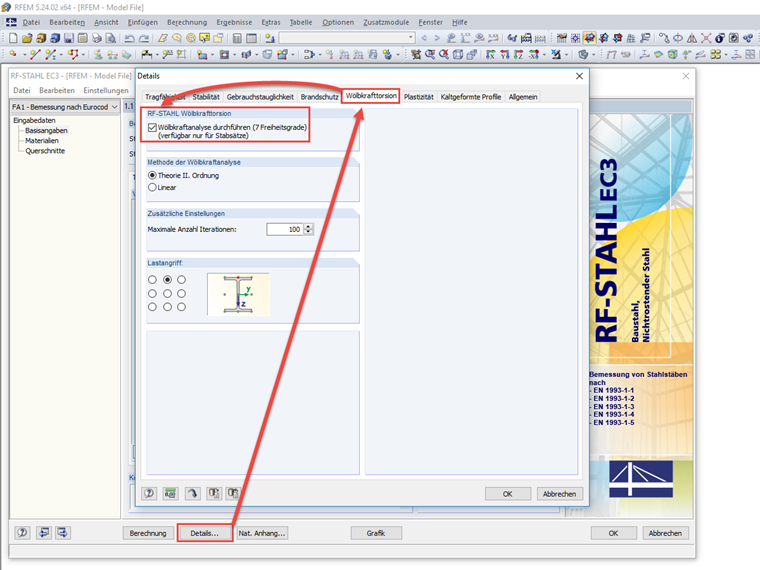Open the Ergebnisse menu
The height and width of the screenshot is (570, 760).
click(x=234, y=22)
